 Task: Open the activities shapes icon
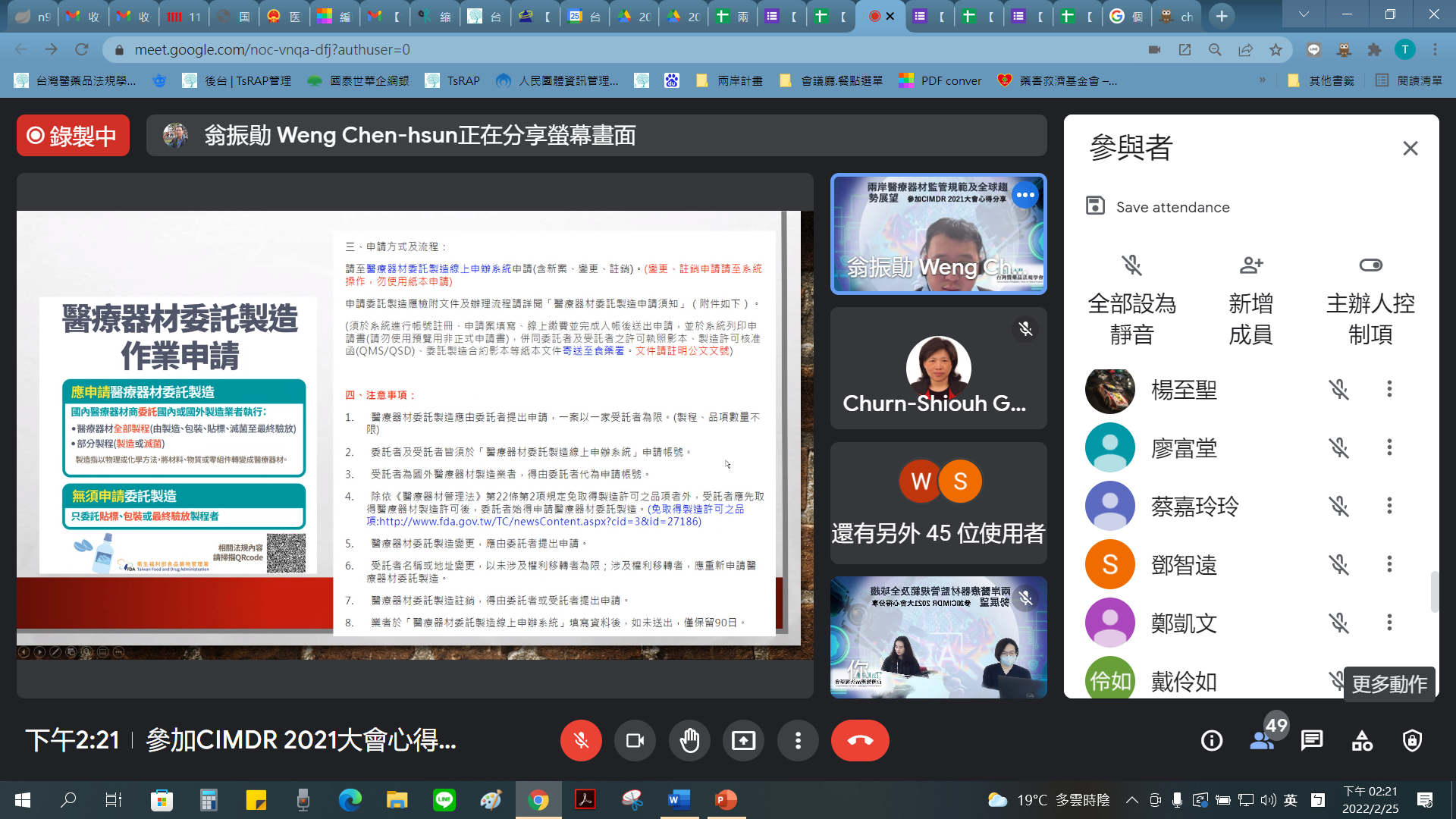(x=1362, y=740)
